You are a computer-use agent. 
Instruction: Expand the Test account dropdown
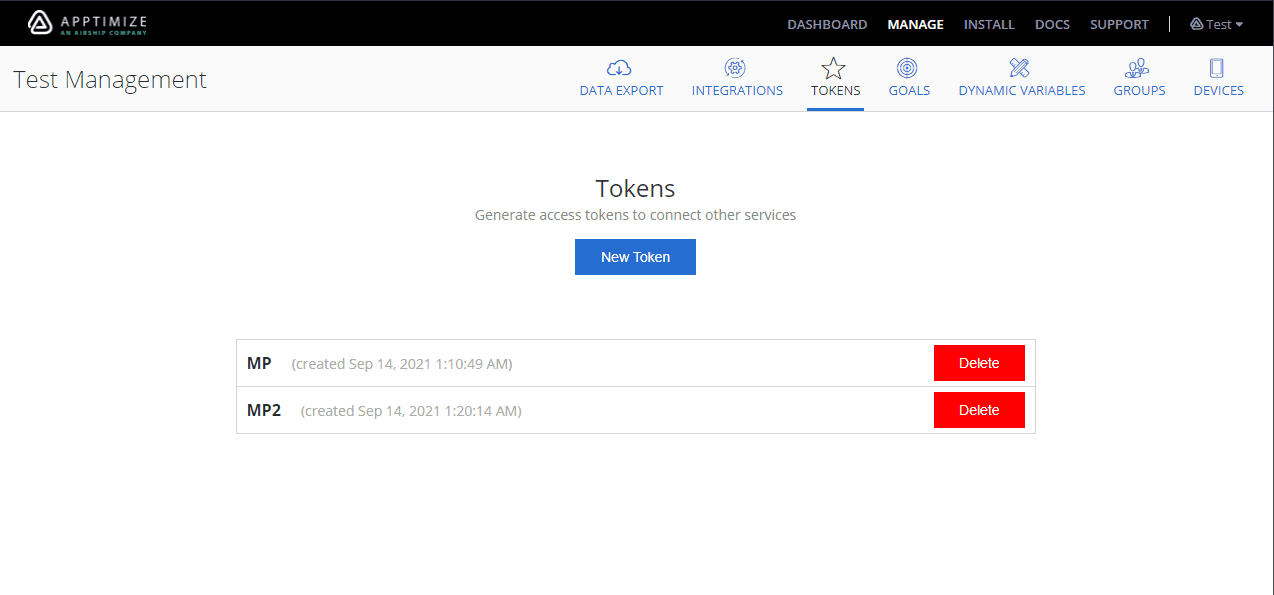coord(1217,24)
